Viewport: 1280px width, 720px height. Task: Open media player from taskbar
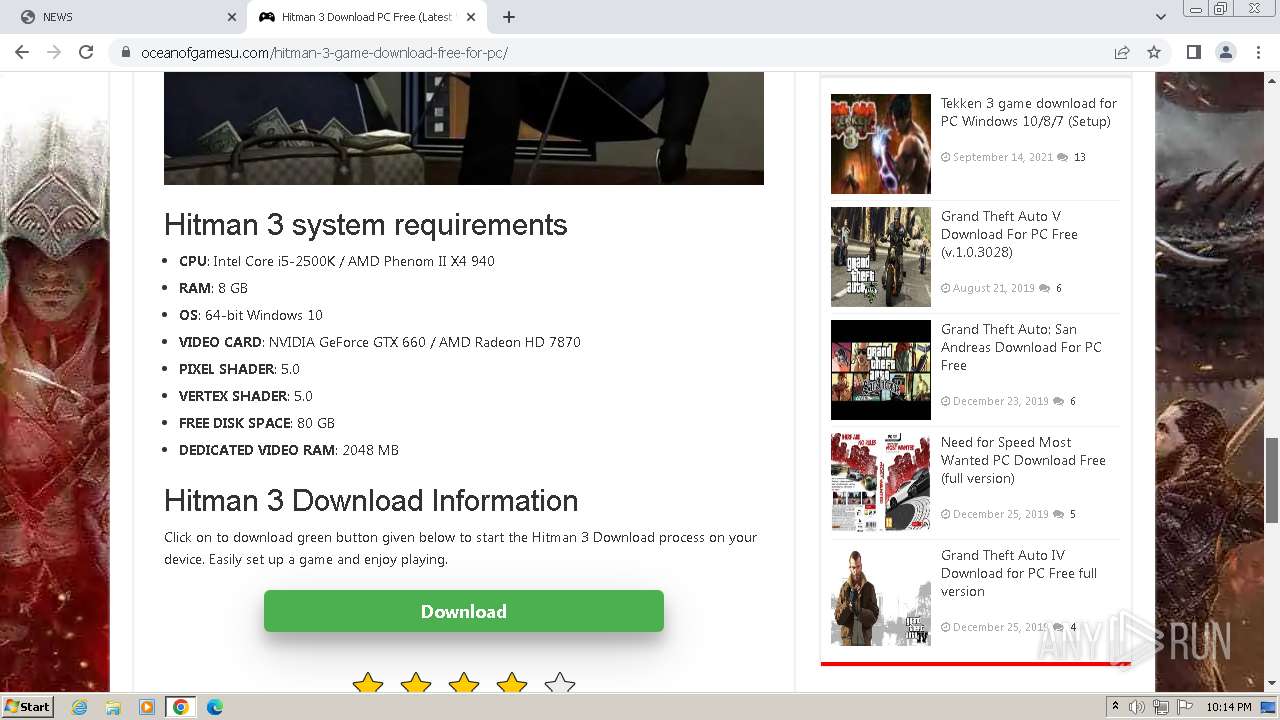[x=147, y=707]
